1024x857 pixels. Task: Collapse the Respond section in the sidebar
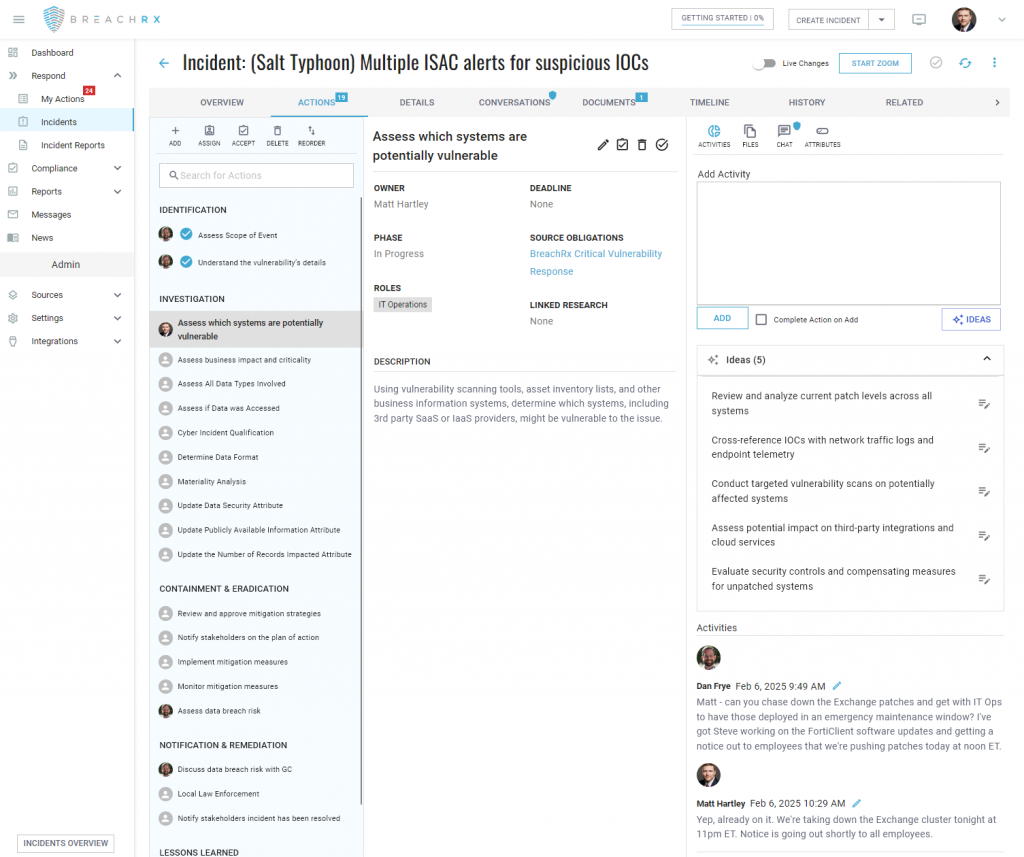[118, 76]
